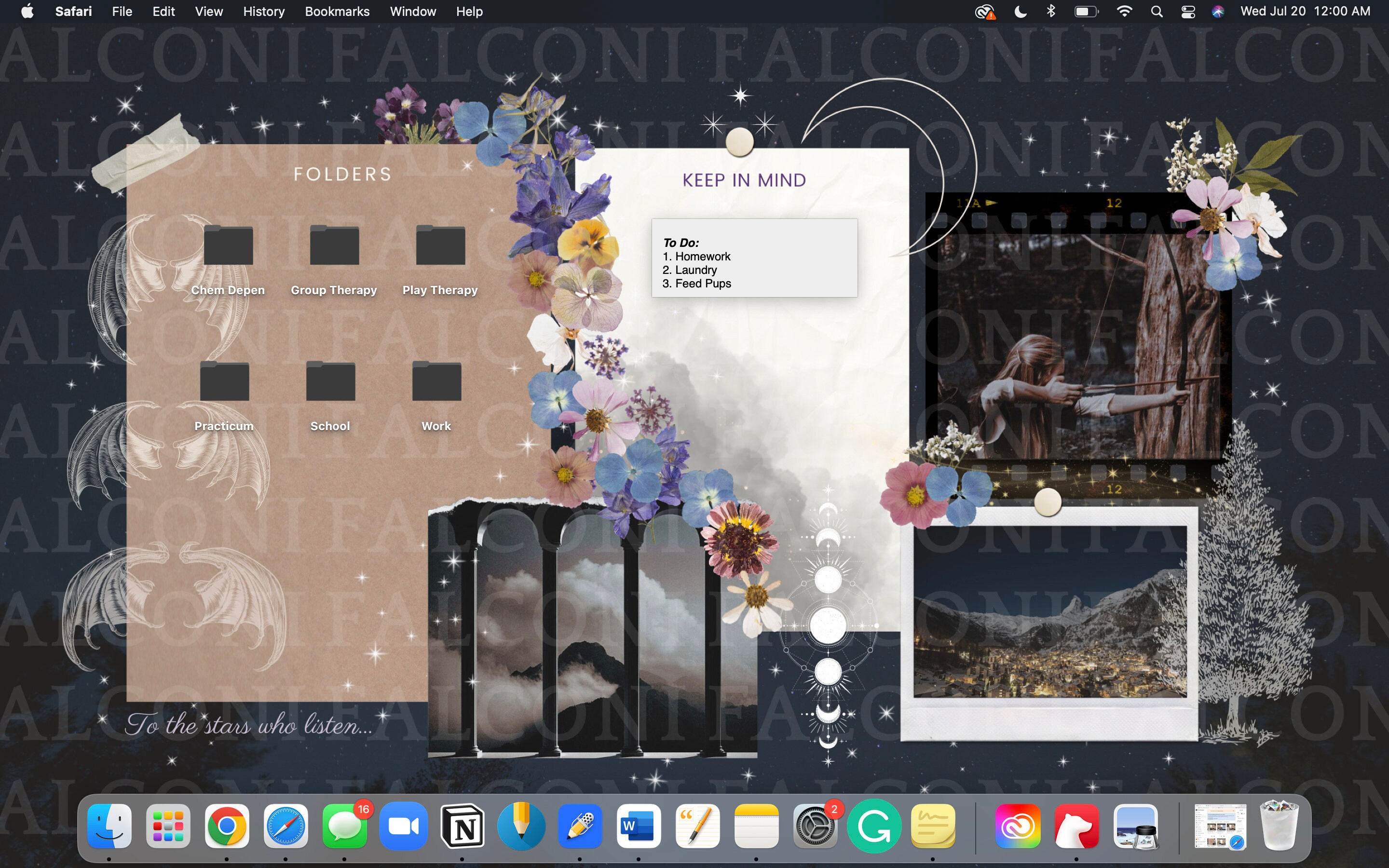This screenshot has height=868, width=1389.
Task: Launch Zoom from the Dock
Action: pyautogui.click(x=404, y=827)
